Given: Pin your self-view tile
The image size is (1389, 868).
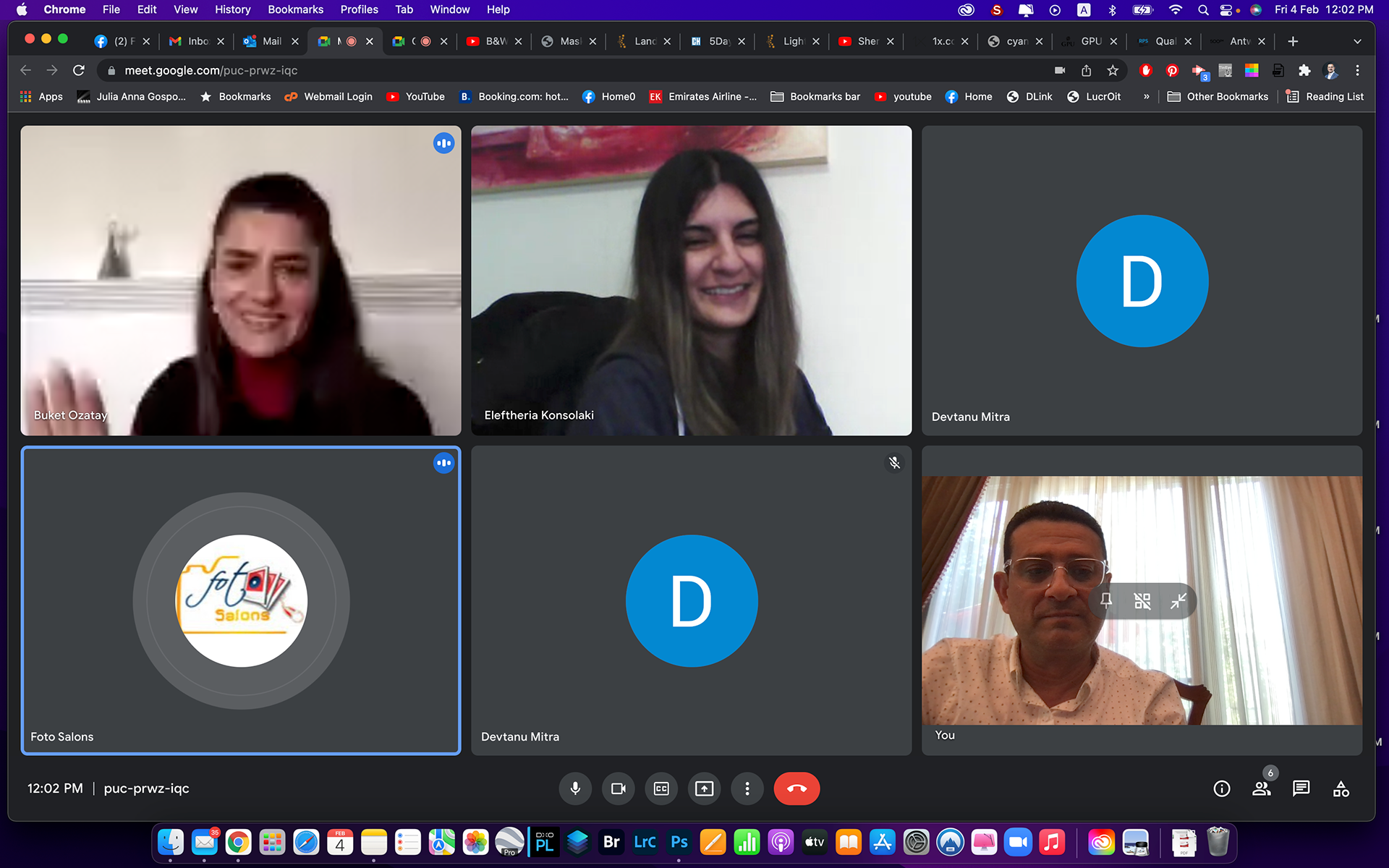Looking at the screenshot, I should tap(1106, 600).
